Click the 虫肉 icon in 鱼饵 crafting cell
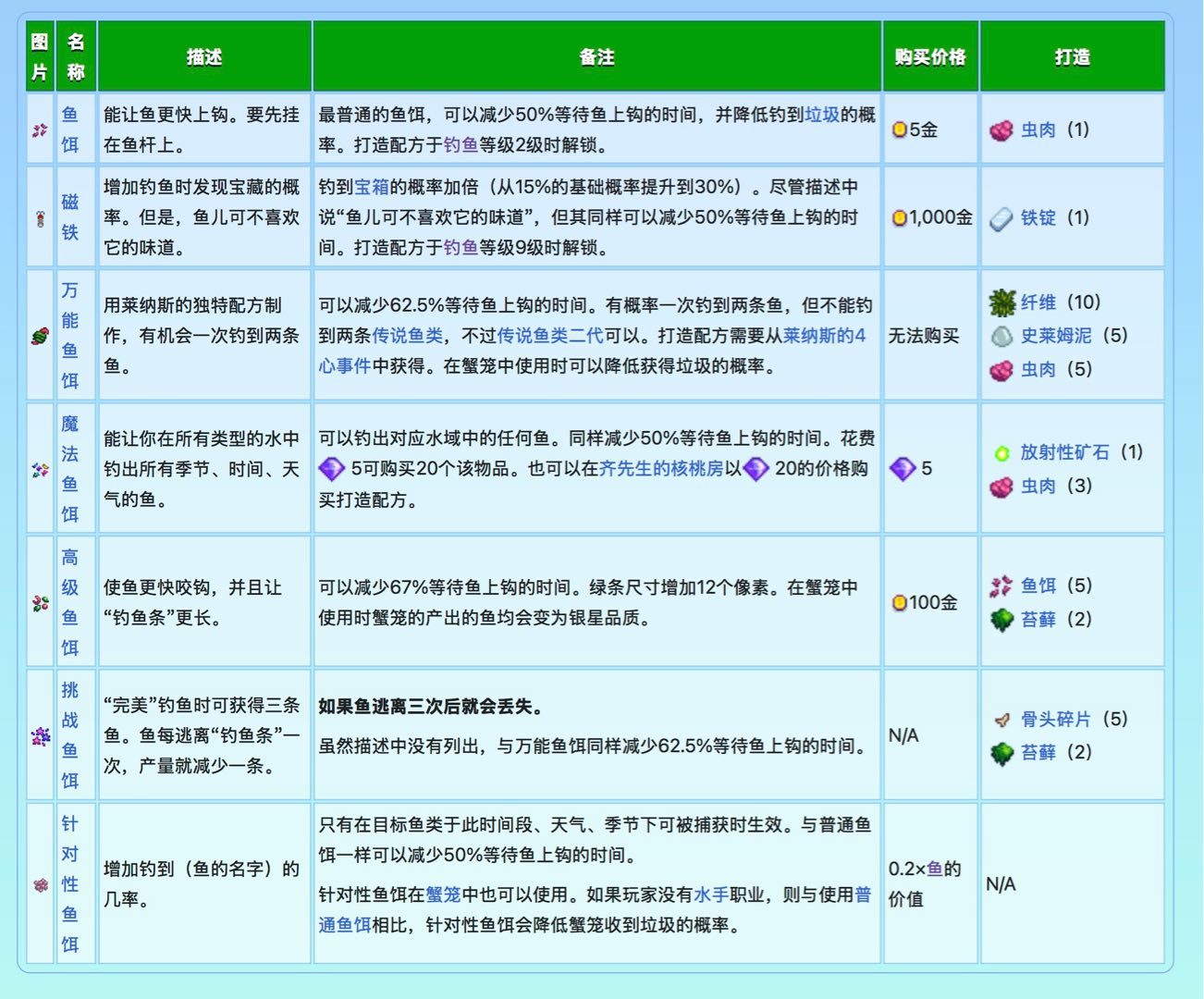 pos(1001,130)
